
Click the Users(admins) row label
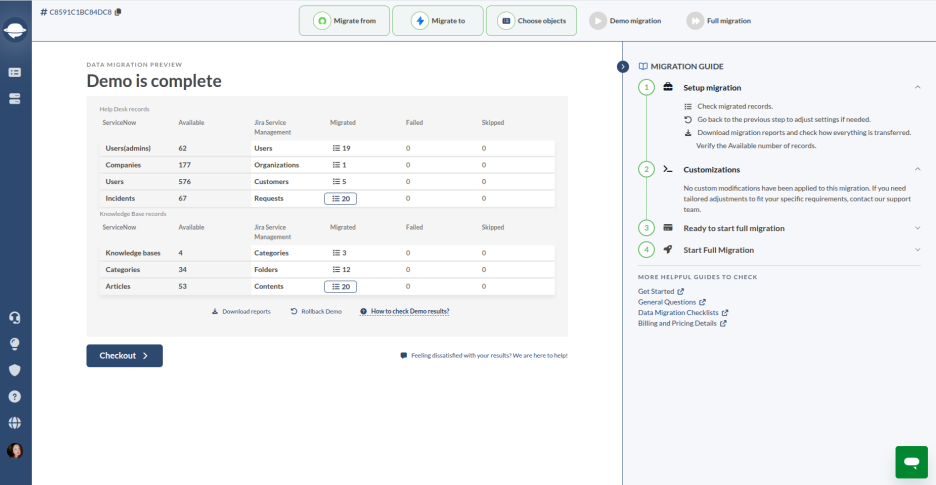click(x=128, y=148)
